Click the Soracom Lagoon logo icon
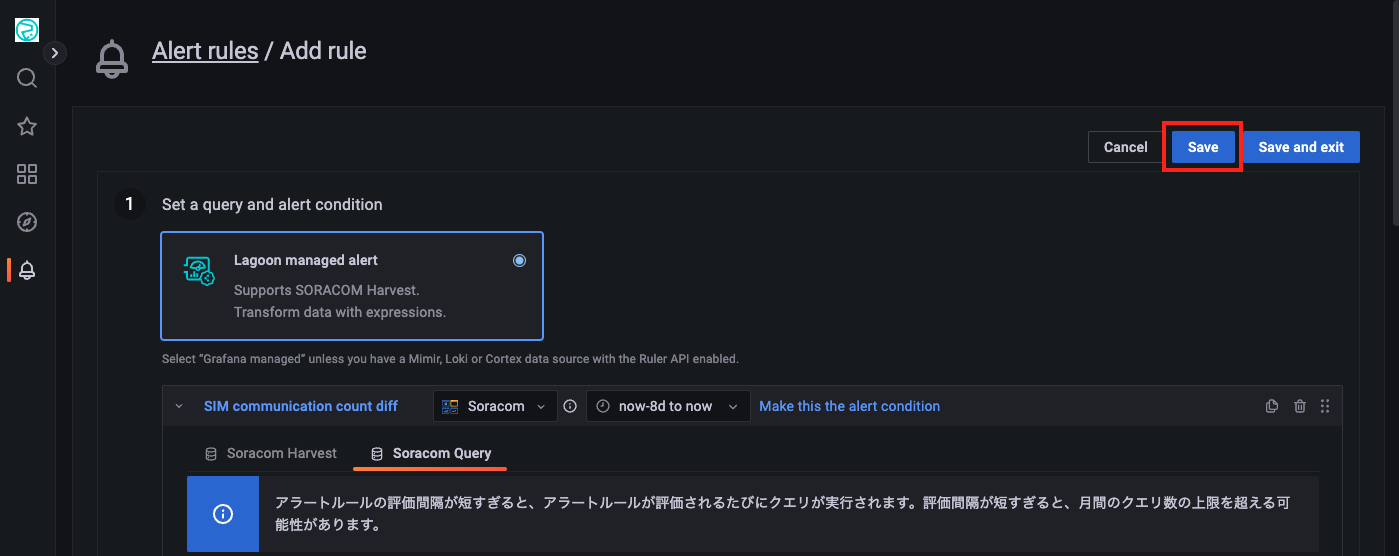 point(27,30)
